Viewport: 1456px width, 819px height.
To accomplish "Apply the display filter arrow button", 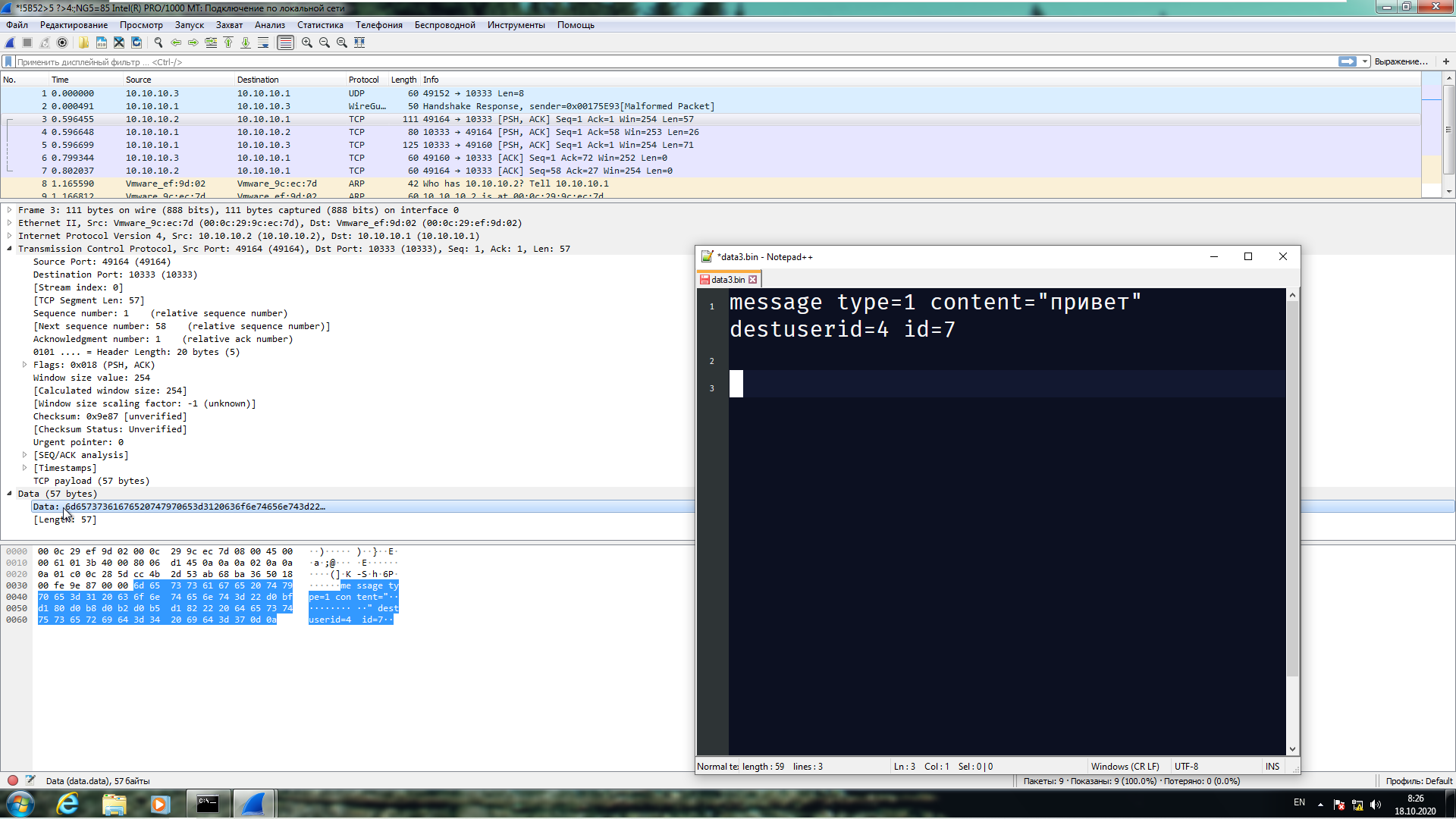I will pos(1347,61).
